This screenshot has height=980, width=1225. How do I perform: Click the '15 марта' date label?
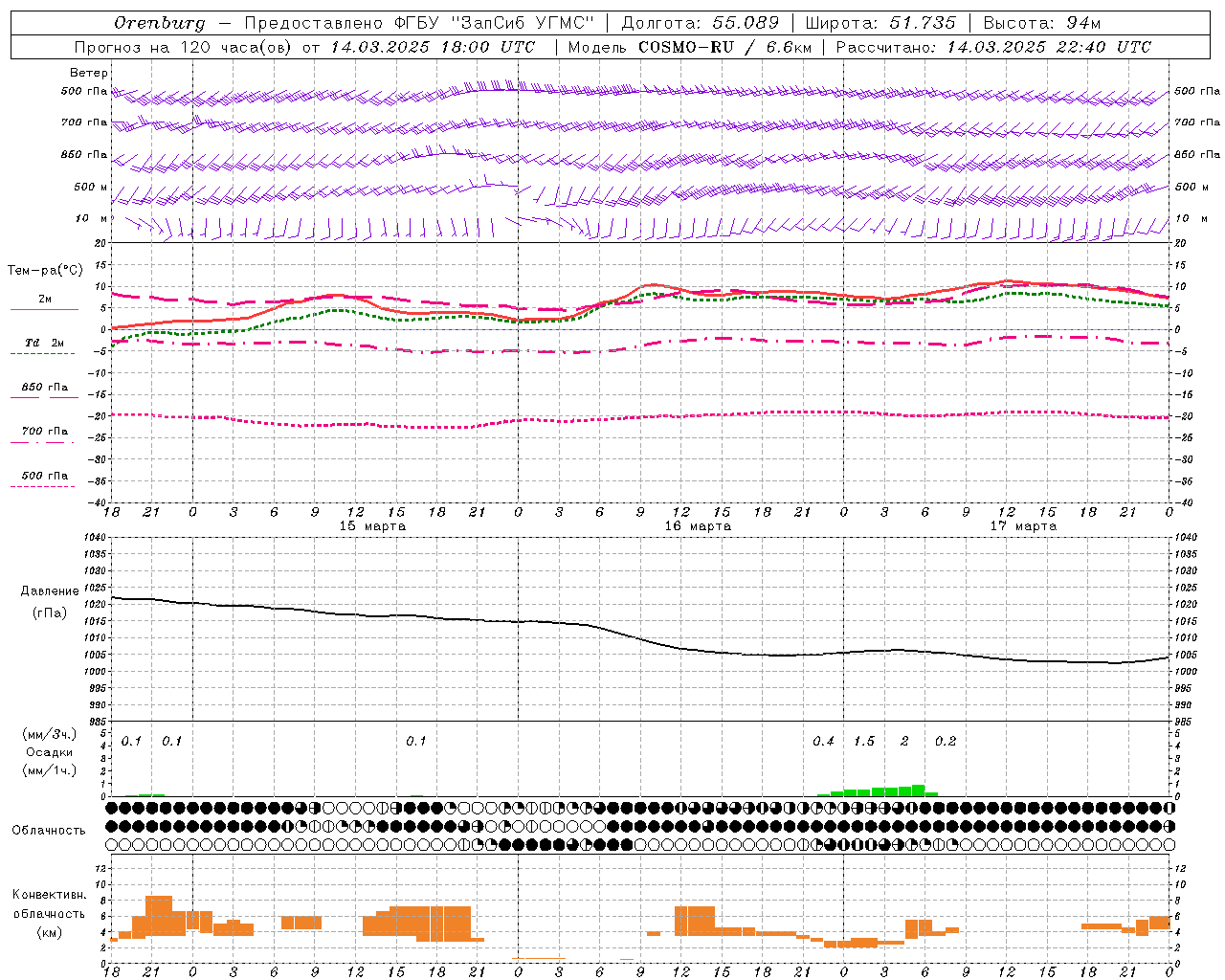point(372,526)
